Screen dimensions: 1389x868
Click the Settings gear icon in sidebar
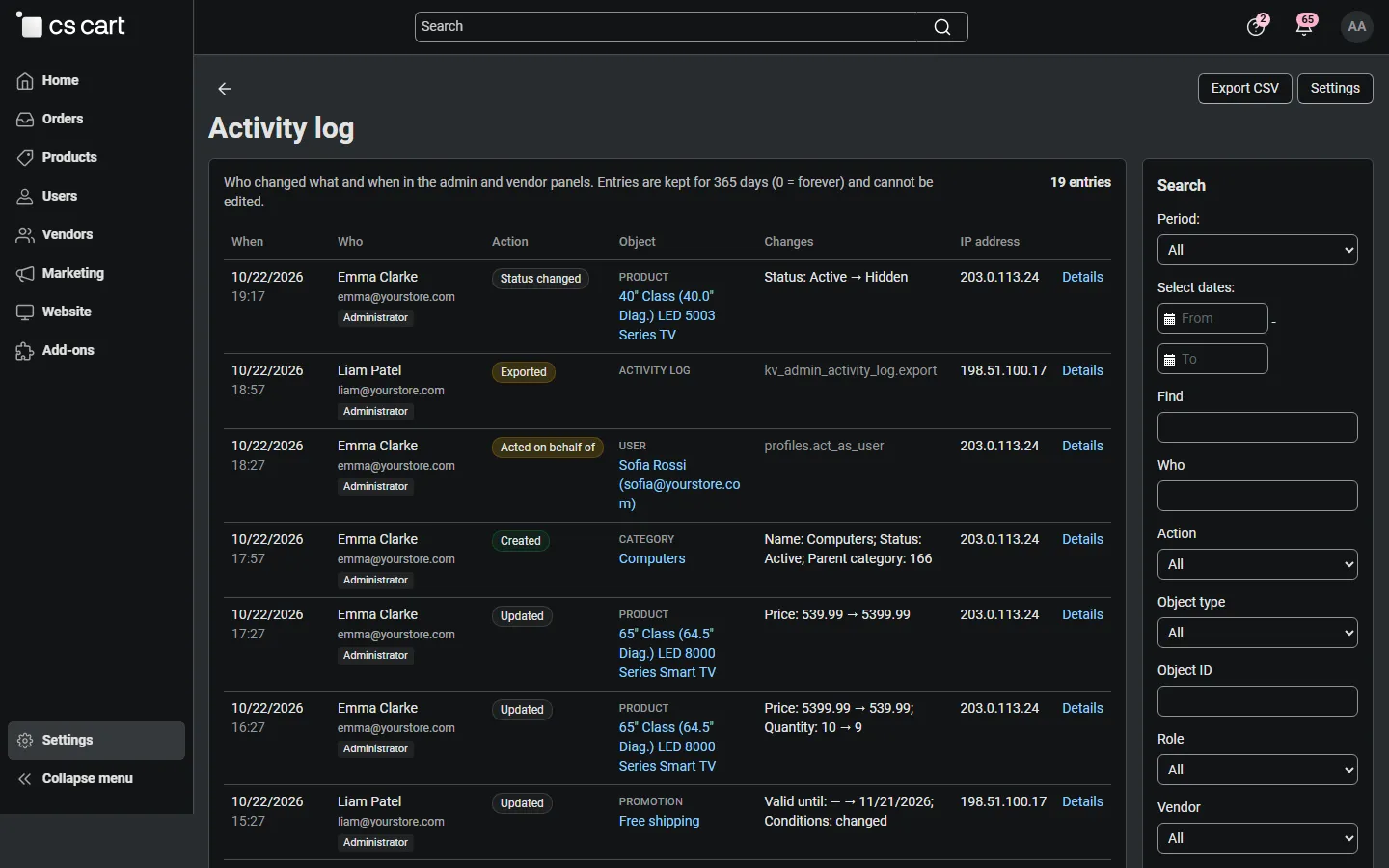[25, 741]
